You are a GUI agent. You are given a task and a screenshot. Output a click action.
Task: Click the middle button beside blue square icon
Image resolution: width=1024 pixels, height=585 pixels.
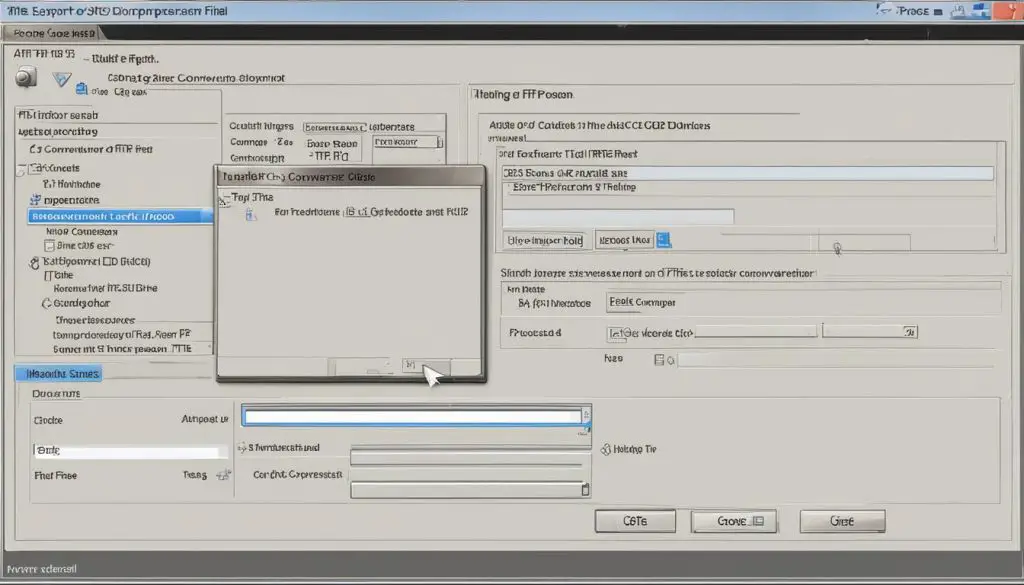click(624, 240)
